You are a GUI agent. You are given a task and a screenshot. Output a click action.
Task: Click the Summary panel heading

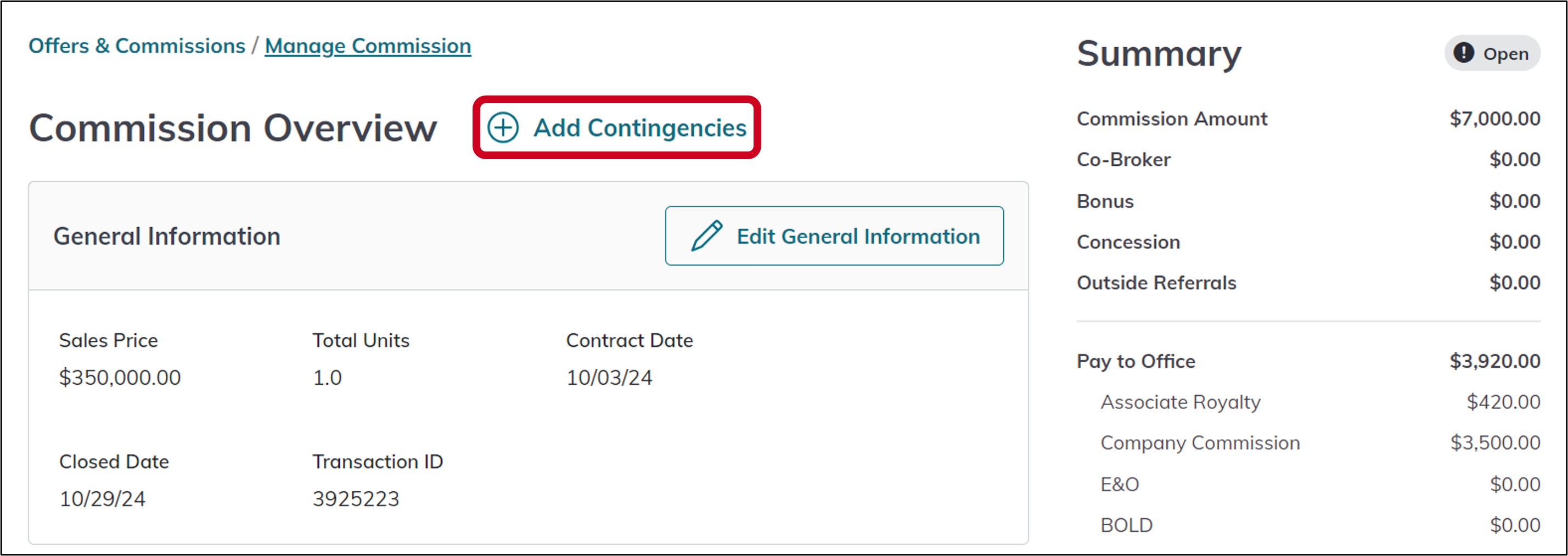pyautogui.click(x=1159, y=54)
